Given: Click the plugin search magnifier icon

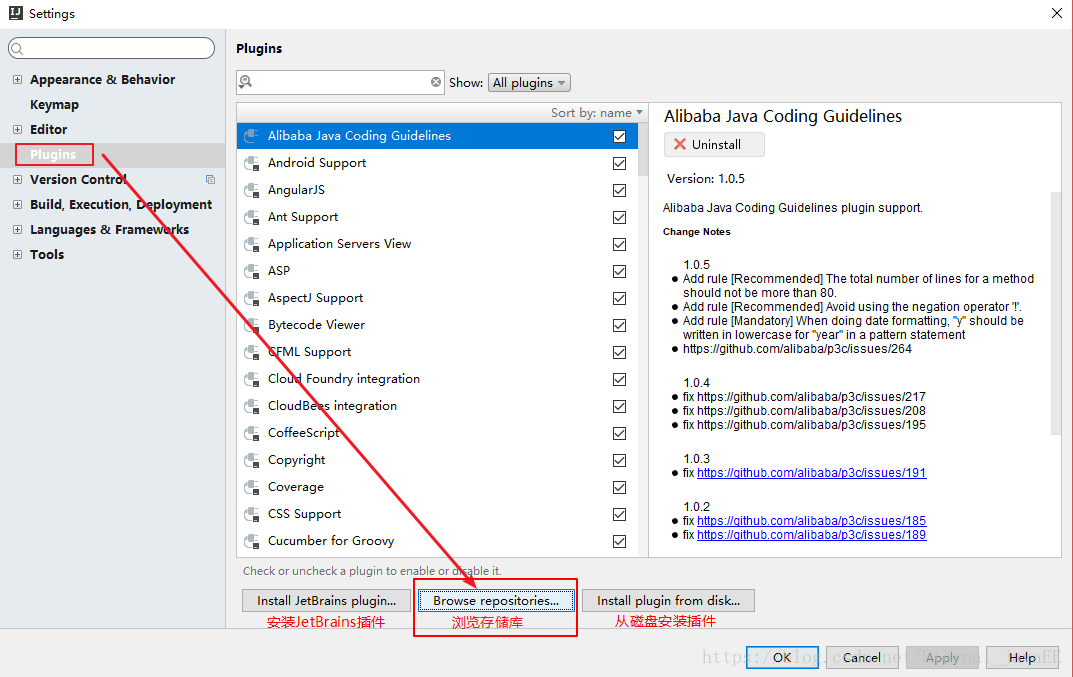Looking at the screenshot, I should tap(246, 82).
